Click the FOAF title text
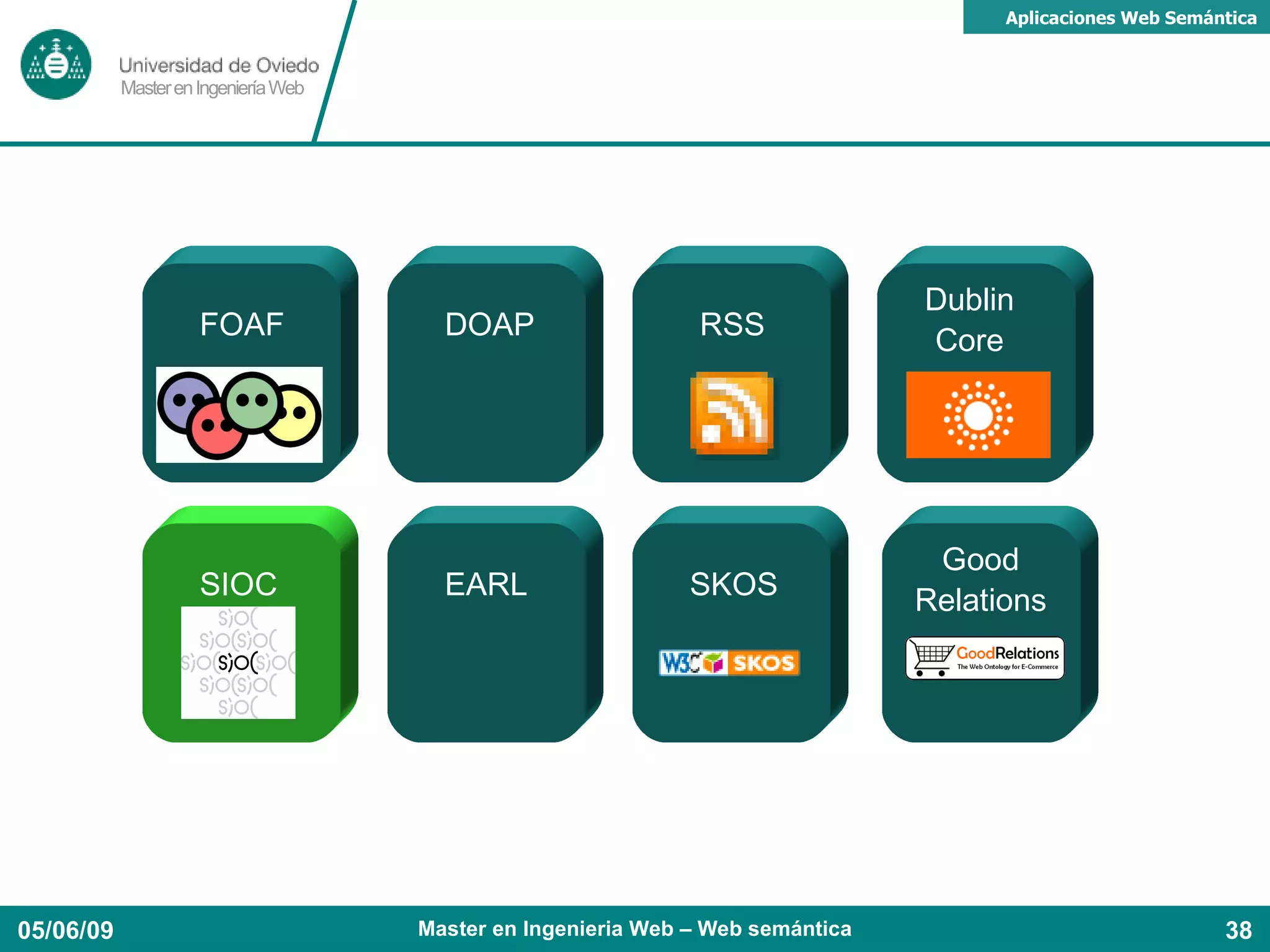1270x952 pixels. (x=241, y=324)
